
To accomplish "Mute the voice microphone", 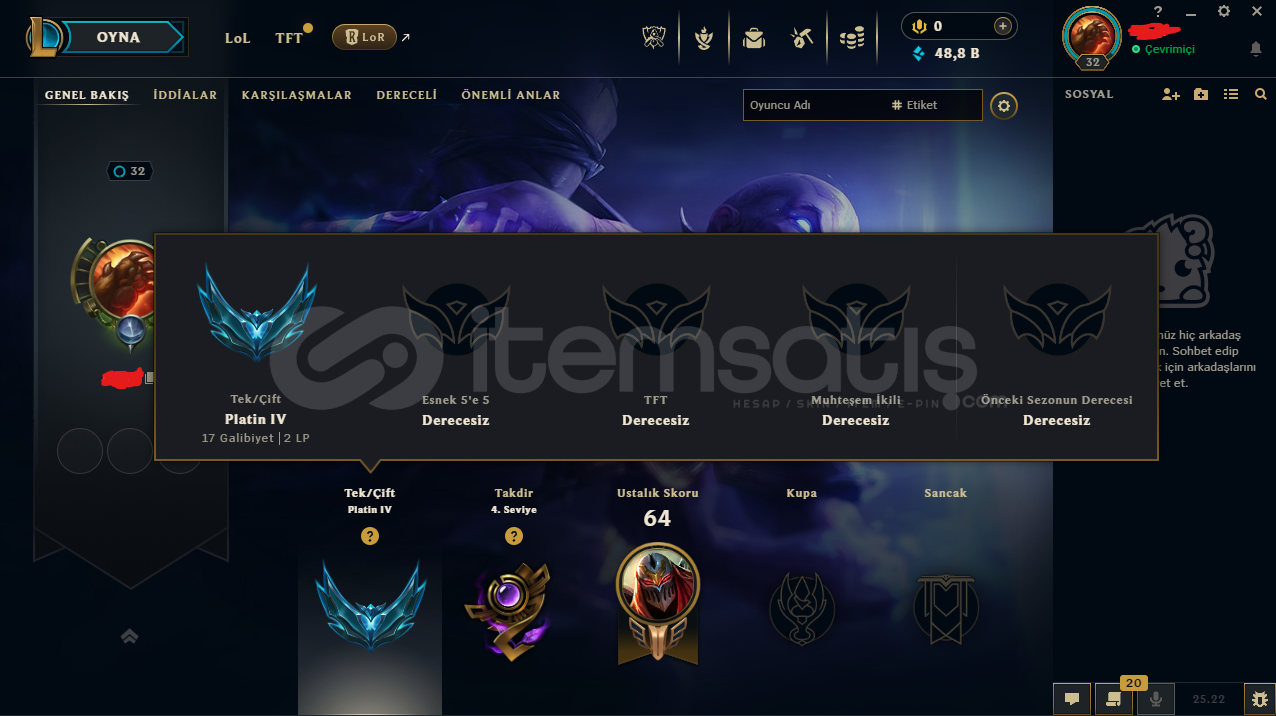I will 1156,699.
